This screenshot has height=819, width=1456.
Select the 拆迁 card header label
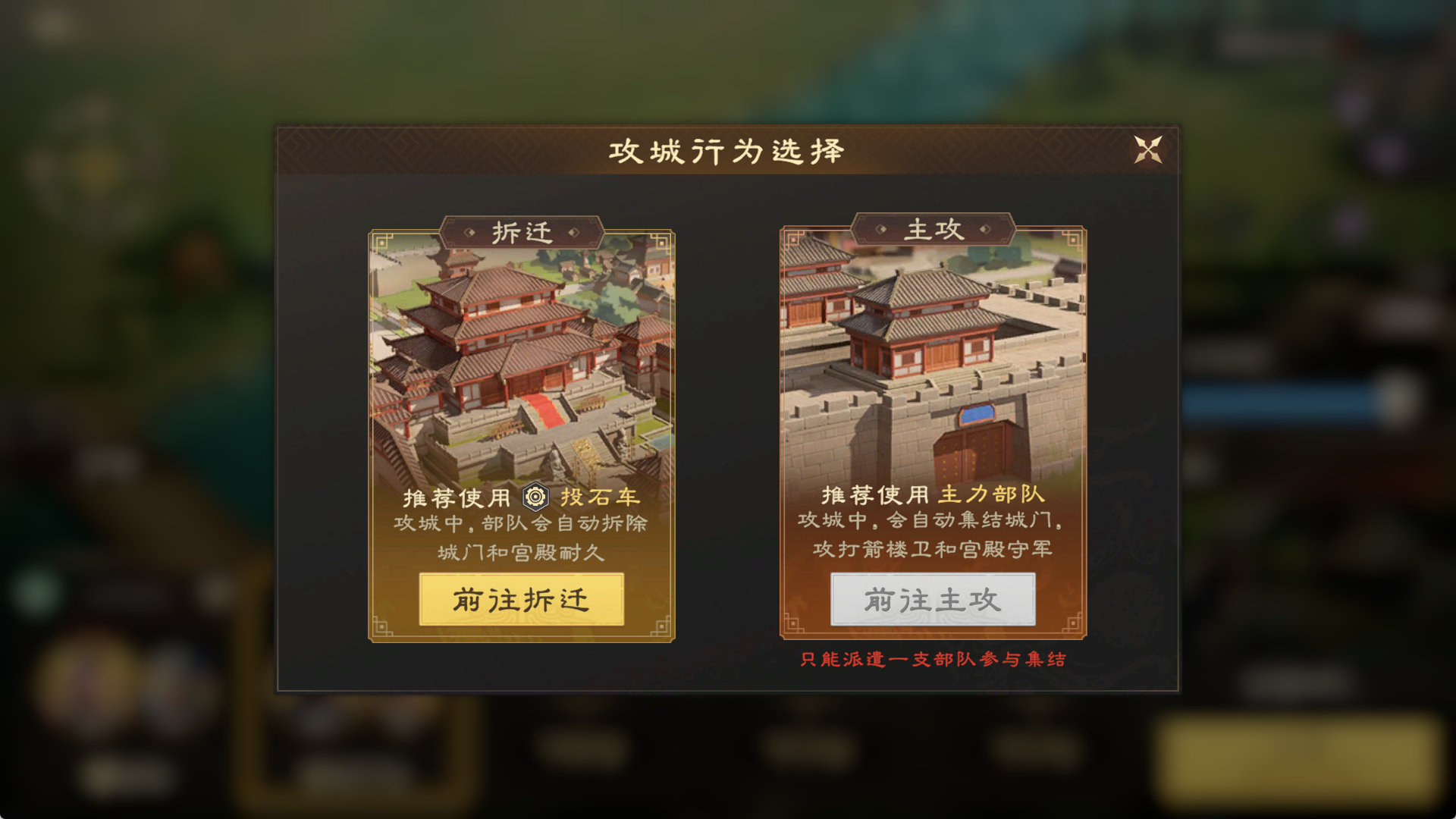522,232
